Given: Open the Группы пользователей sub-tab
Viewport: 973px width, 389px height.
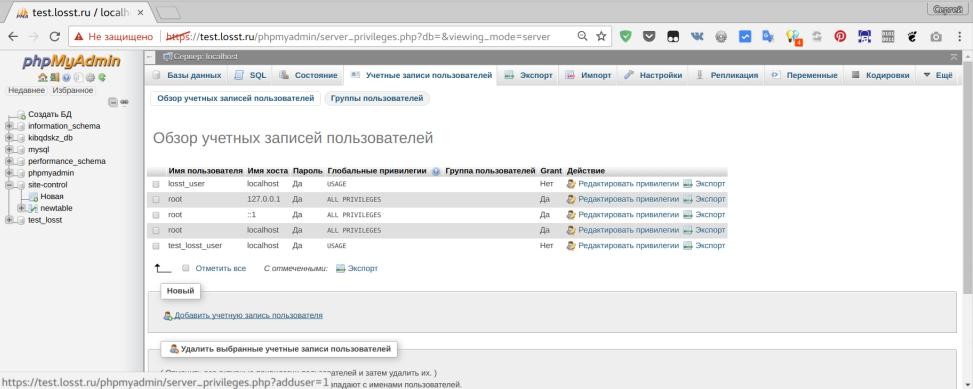Looking at the screenshot, I should [x=377, y=98].
